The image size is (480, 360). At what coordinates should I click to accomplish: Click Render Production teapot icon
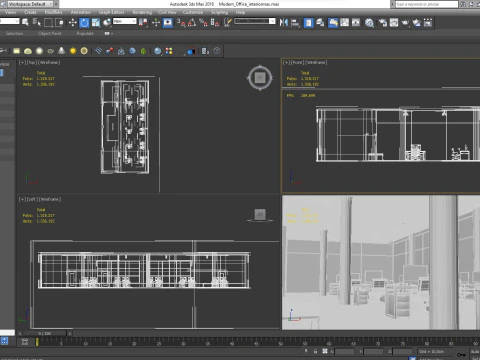pos(405,22)
